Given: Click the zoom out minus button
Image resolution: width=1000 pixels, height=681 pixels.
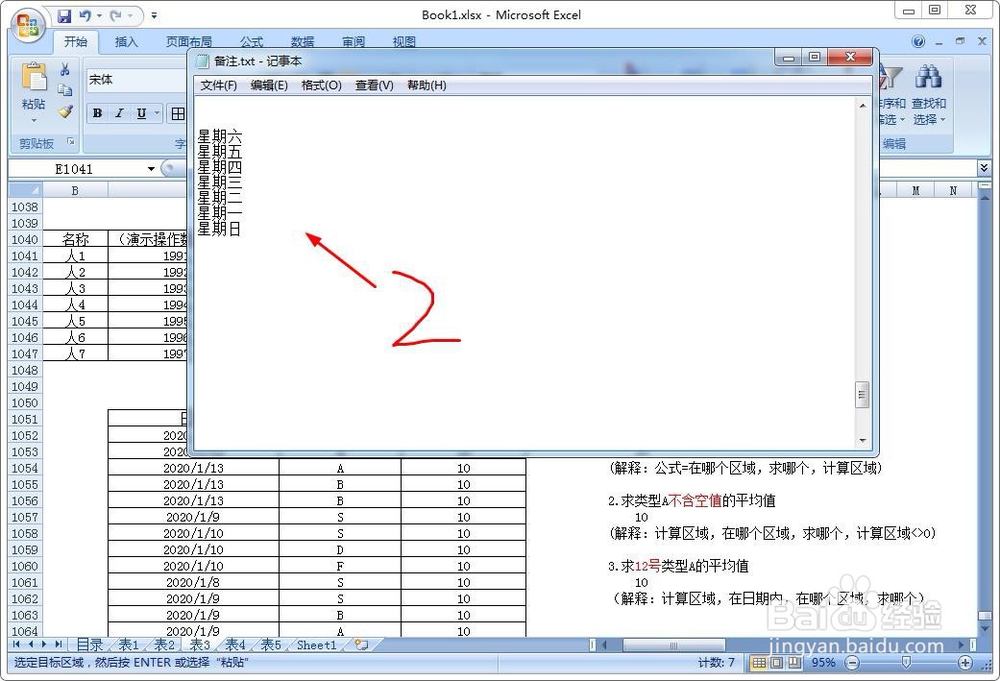Looking at the screenshot, I should [x=852, y=663].
